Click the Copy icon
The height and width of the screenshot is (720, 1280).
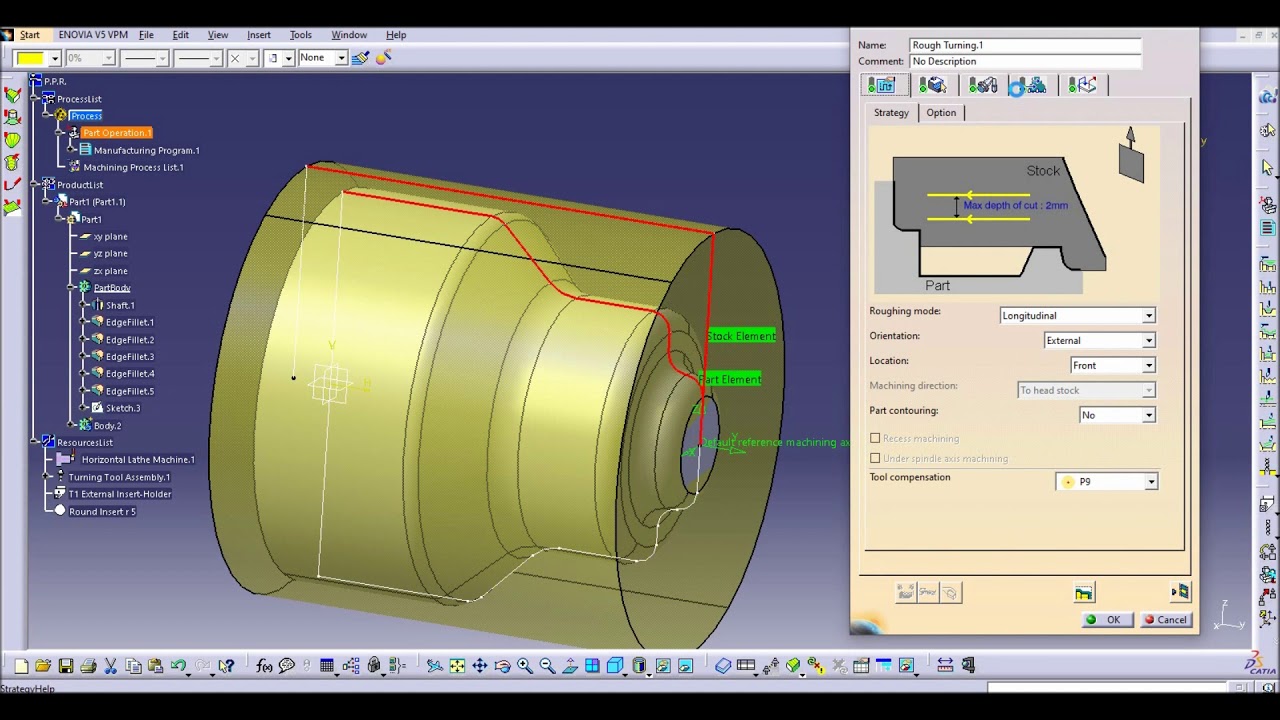(x=133, y=666)
